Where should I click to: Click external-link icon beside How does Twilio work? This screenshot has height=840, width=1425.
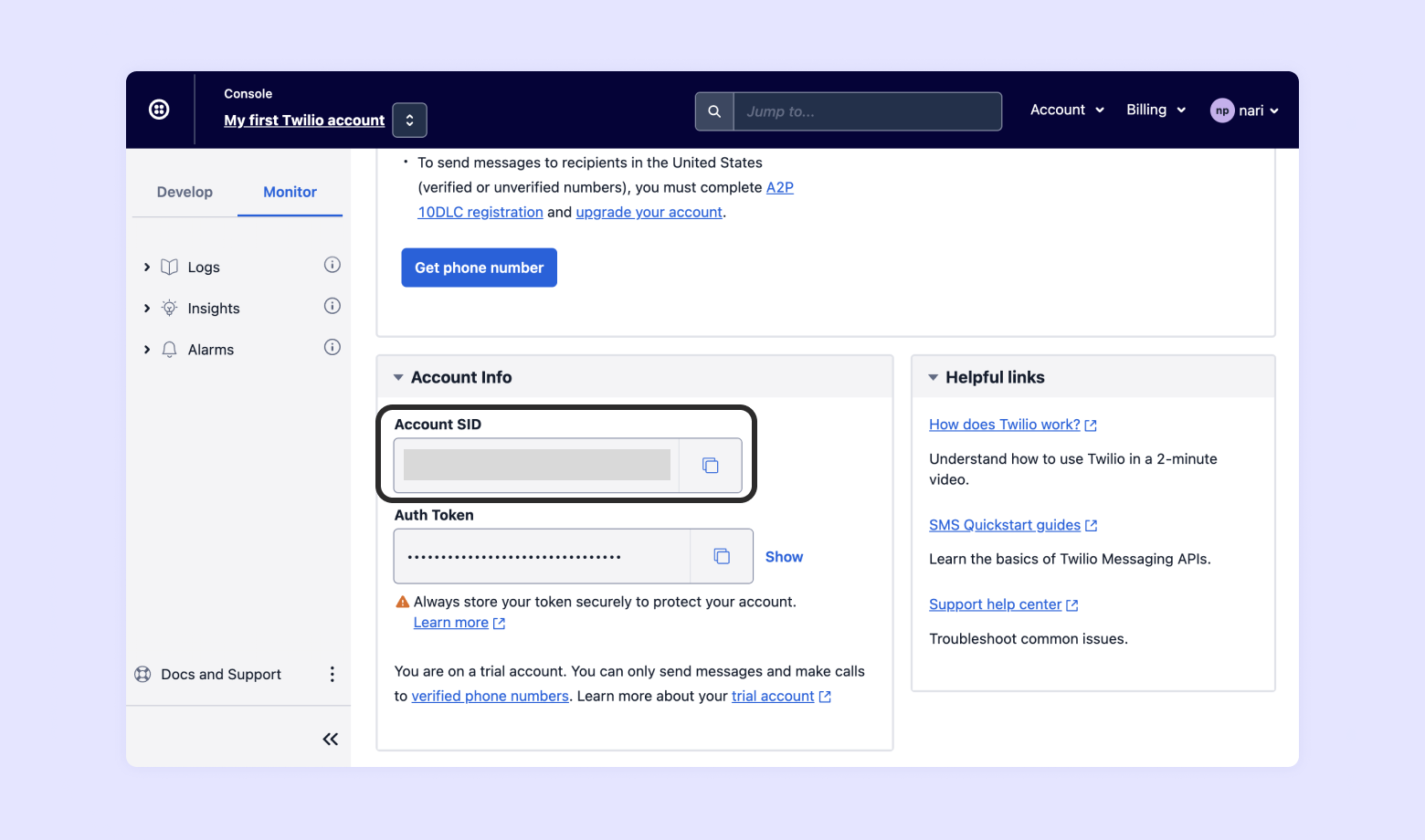point(1091,425)
